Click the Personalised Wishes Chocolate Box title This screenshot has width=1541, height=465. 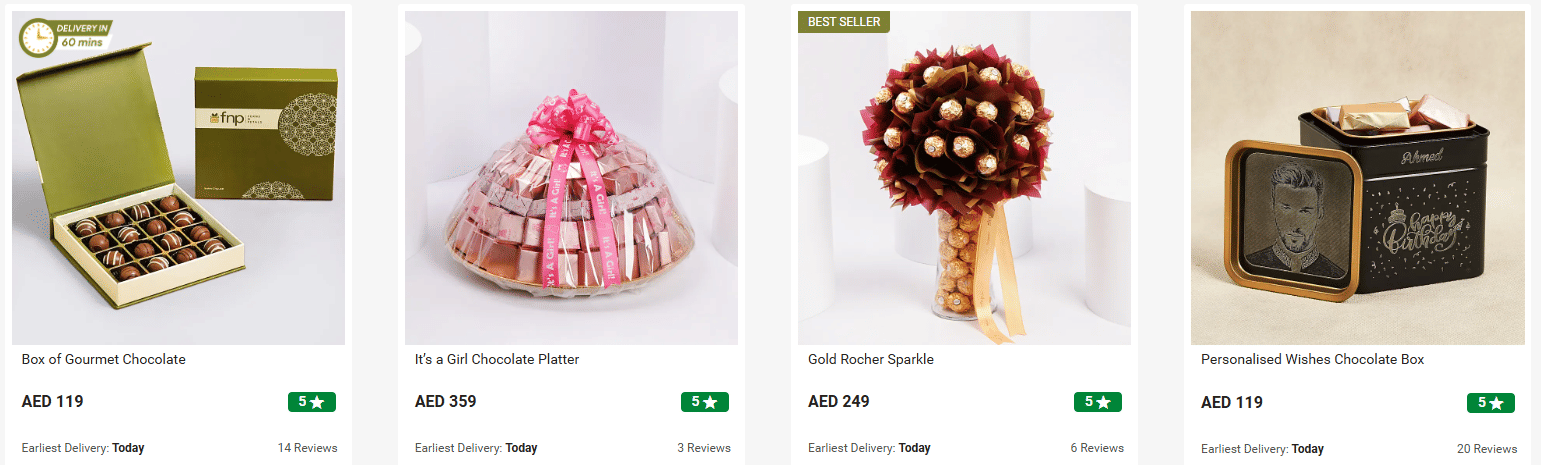tap(1312, 359)
